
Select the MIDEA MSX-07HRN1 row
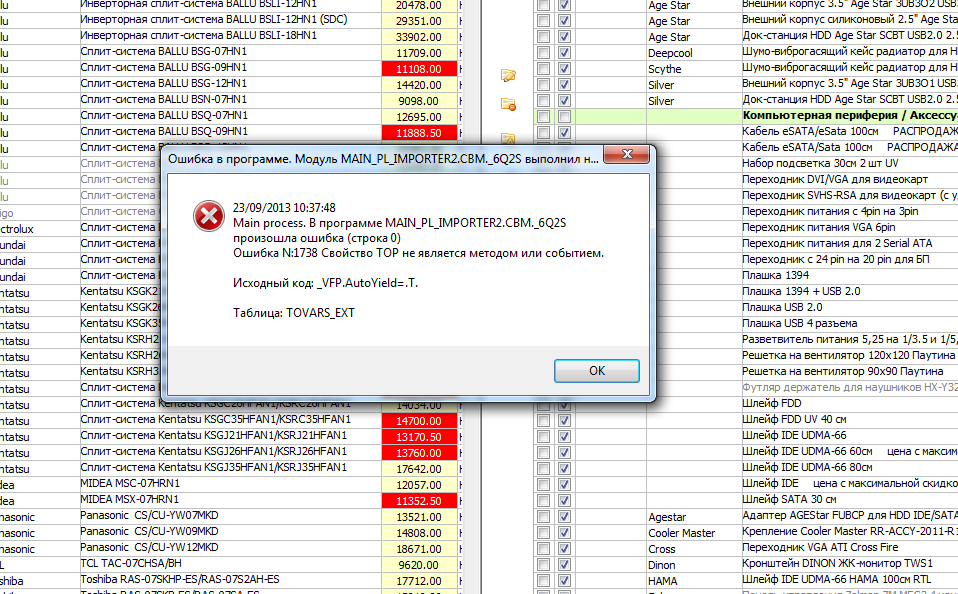(230, 500)
